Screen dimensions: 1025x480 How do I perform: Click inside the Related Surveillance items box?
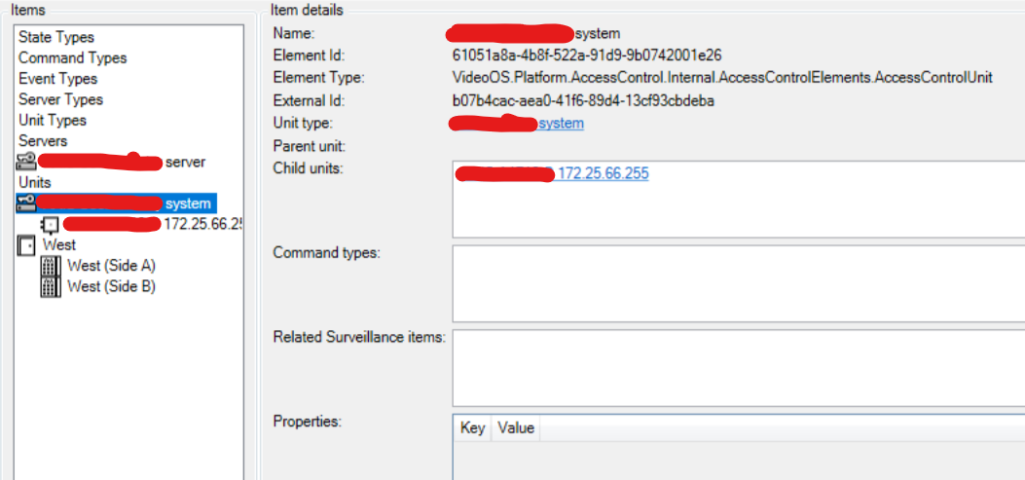738,367
